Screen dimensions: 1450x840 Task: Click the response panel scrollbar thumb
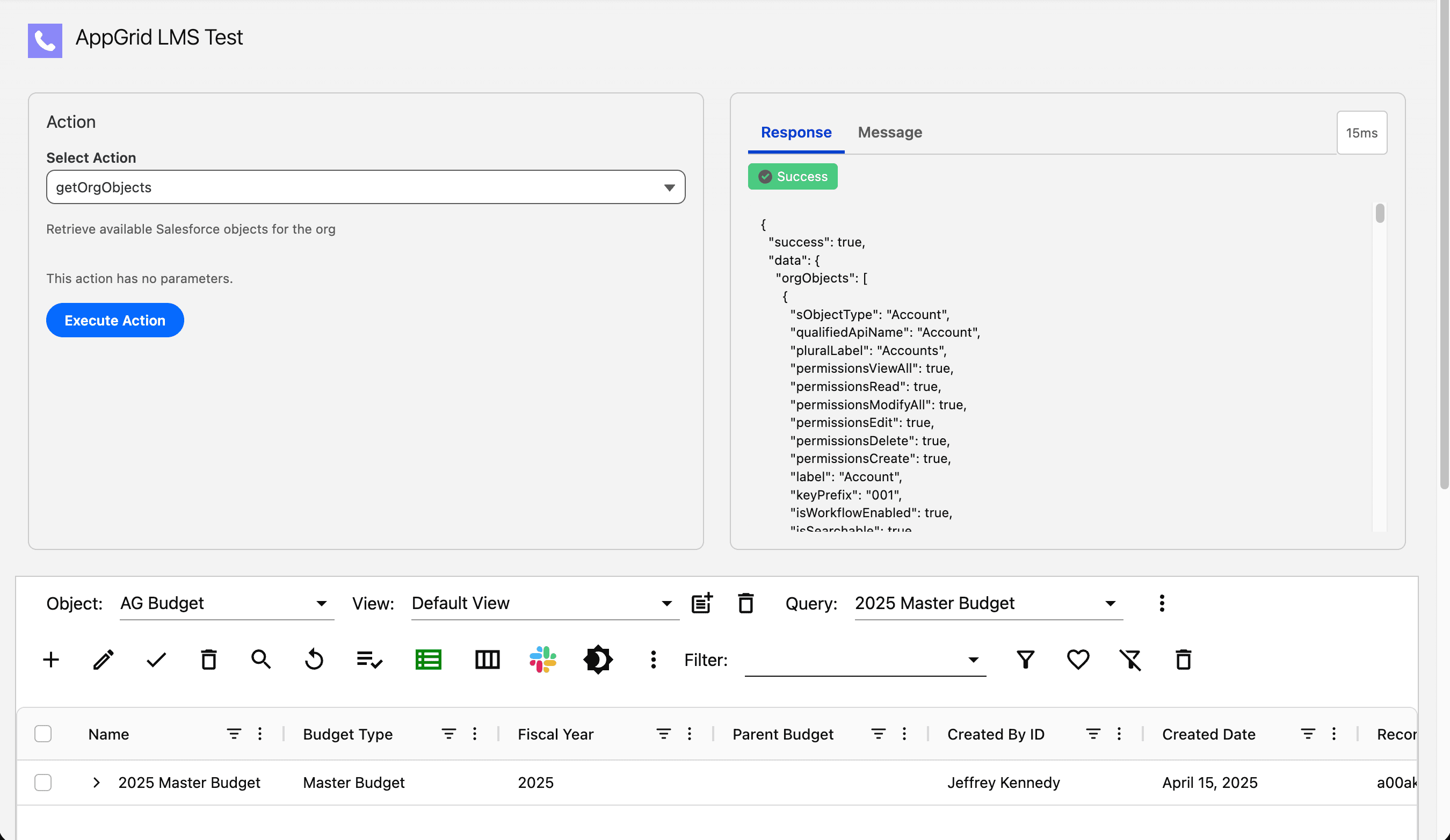pos(1380,213)
